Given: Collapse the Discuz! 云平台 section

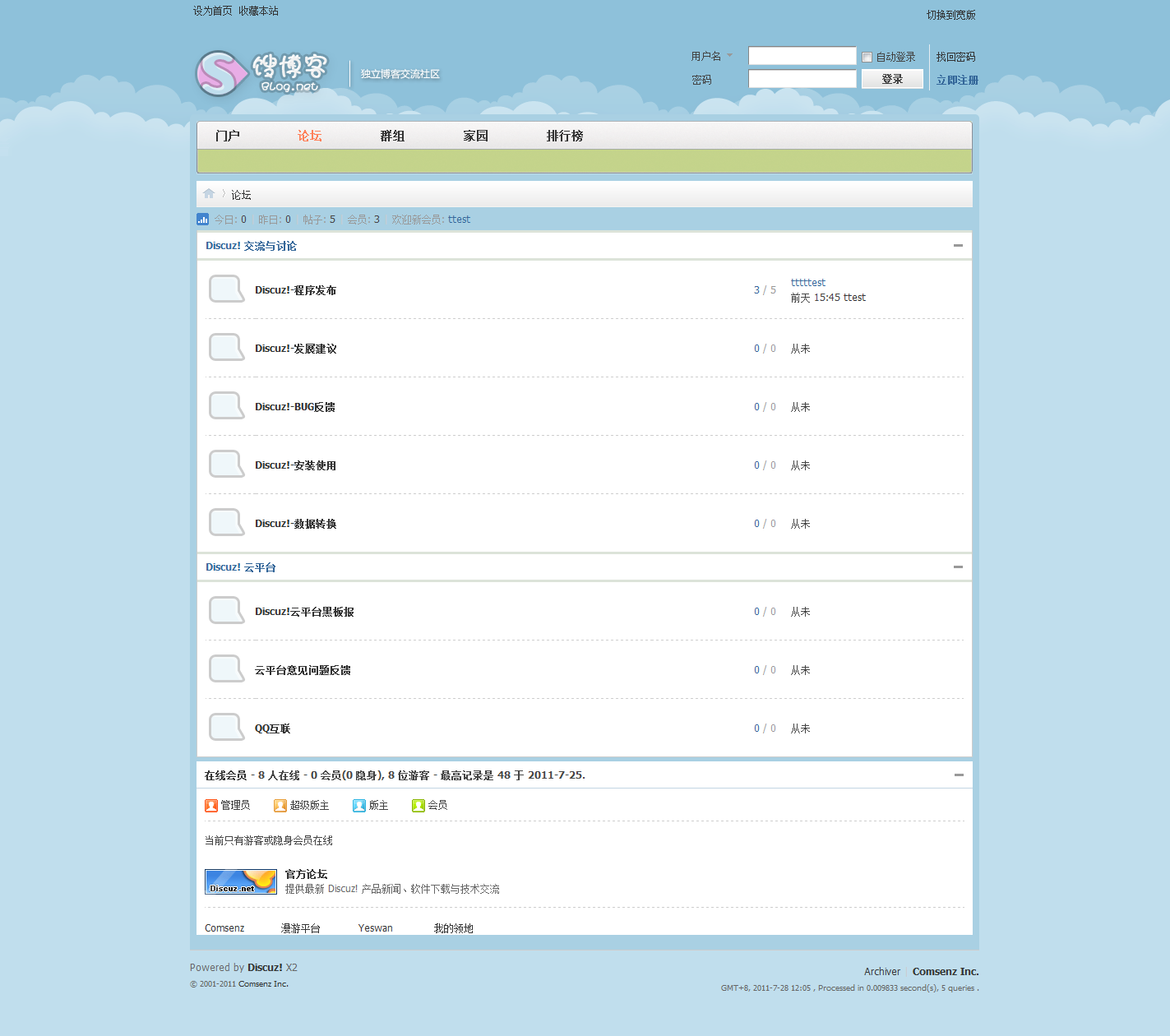Looking at the screenshot, I should pos(958,567).
